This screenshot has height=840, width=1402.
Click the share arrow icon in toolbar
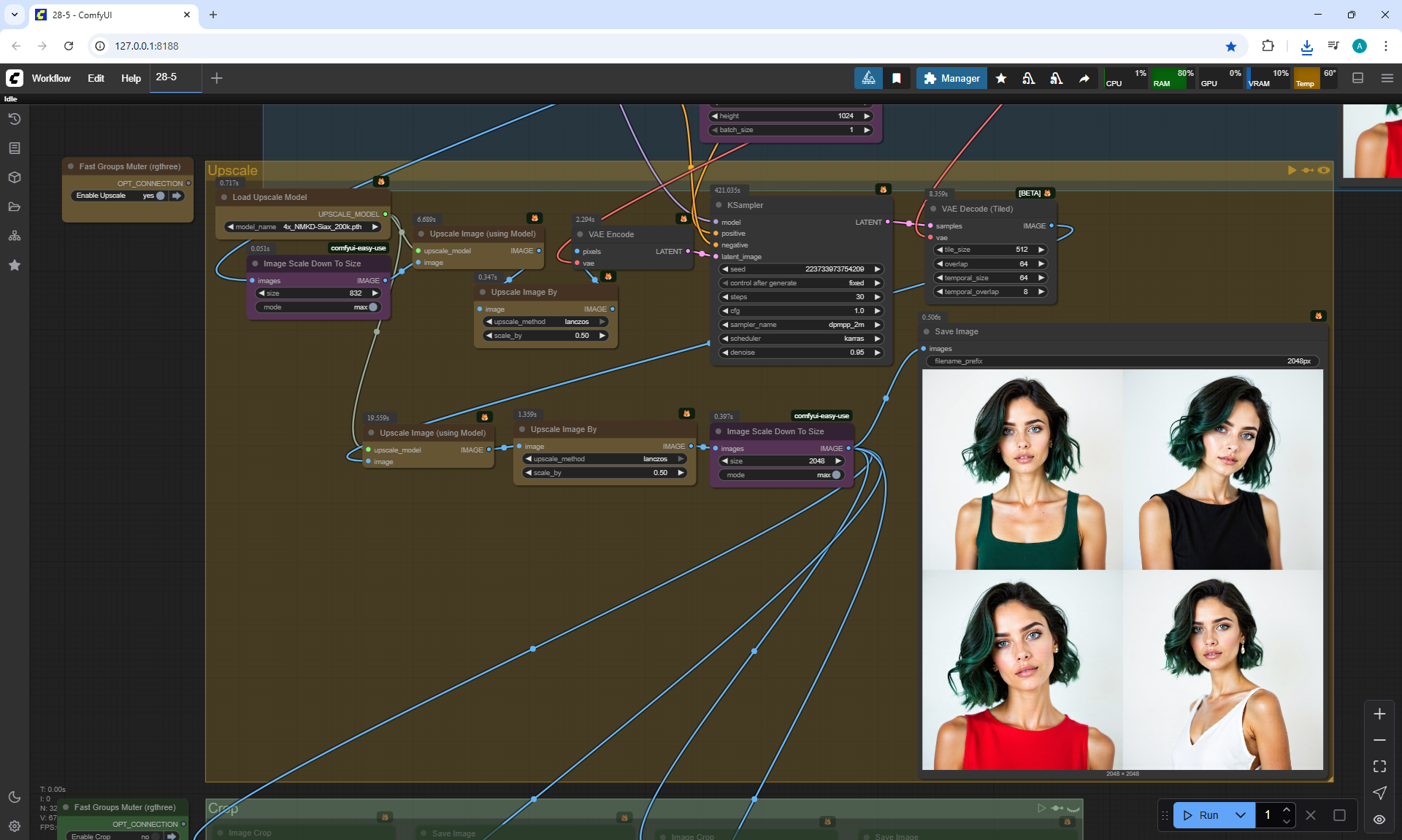coord(1084,78)
